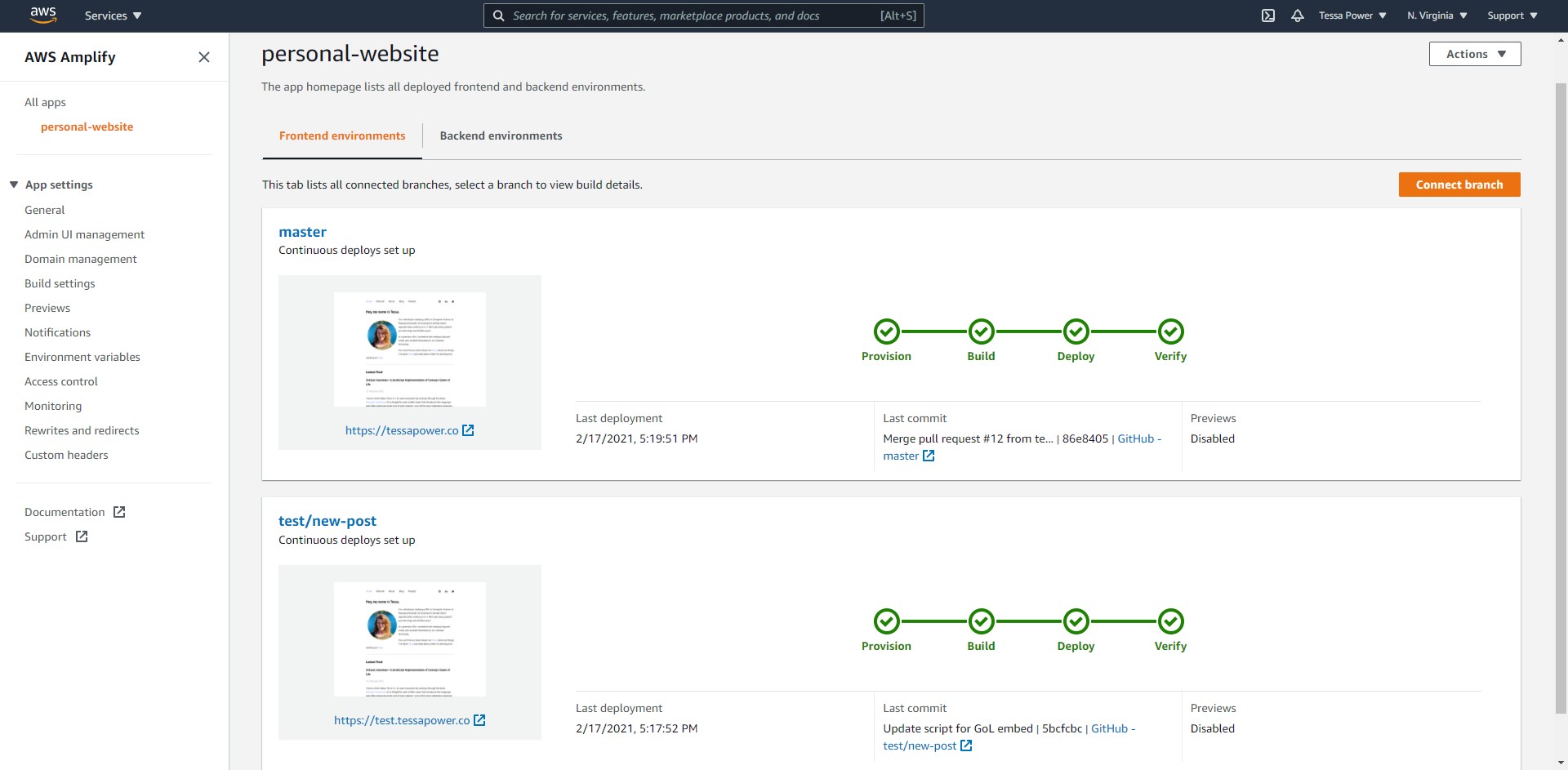Close the AWS Amplify sidebar panel
Viewport: 1568px width, 770px height.
pyautogui.click(x=204, y=57)
